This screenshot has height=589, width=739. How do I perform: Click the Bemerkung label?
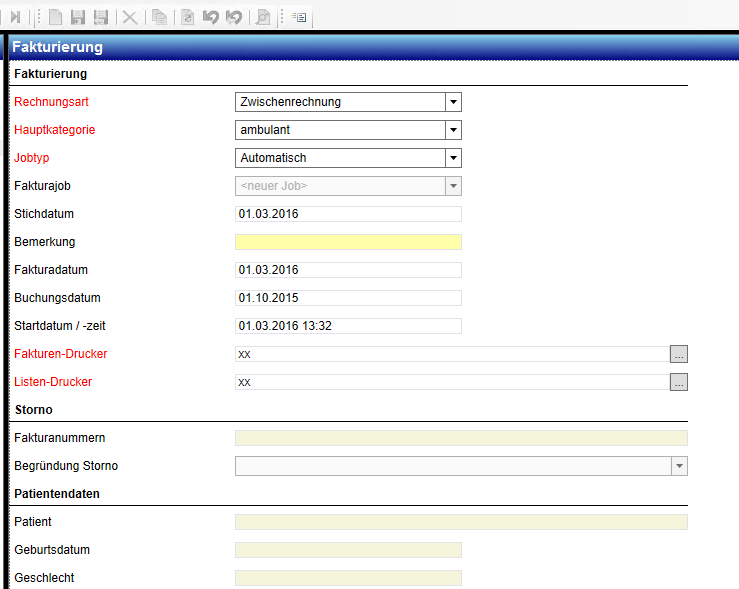pos(45,242)
